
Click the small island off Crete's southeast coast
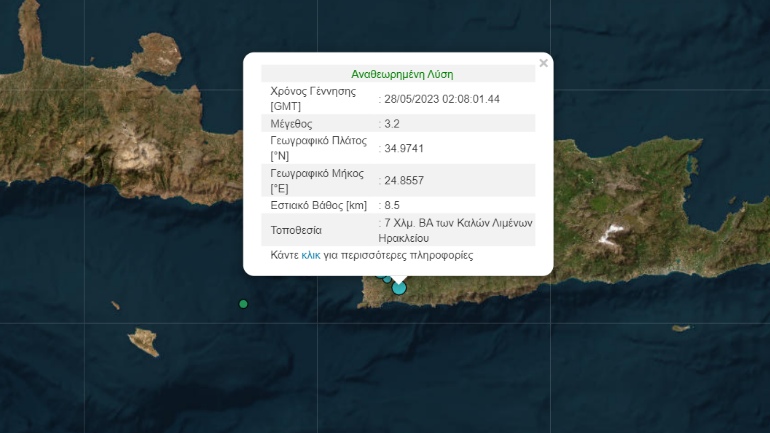(680, 328)
